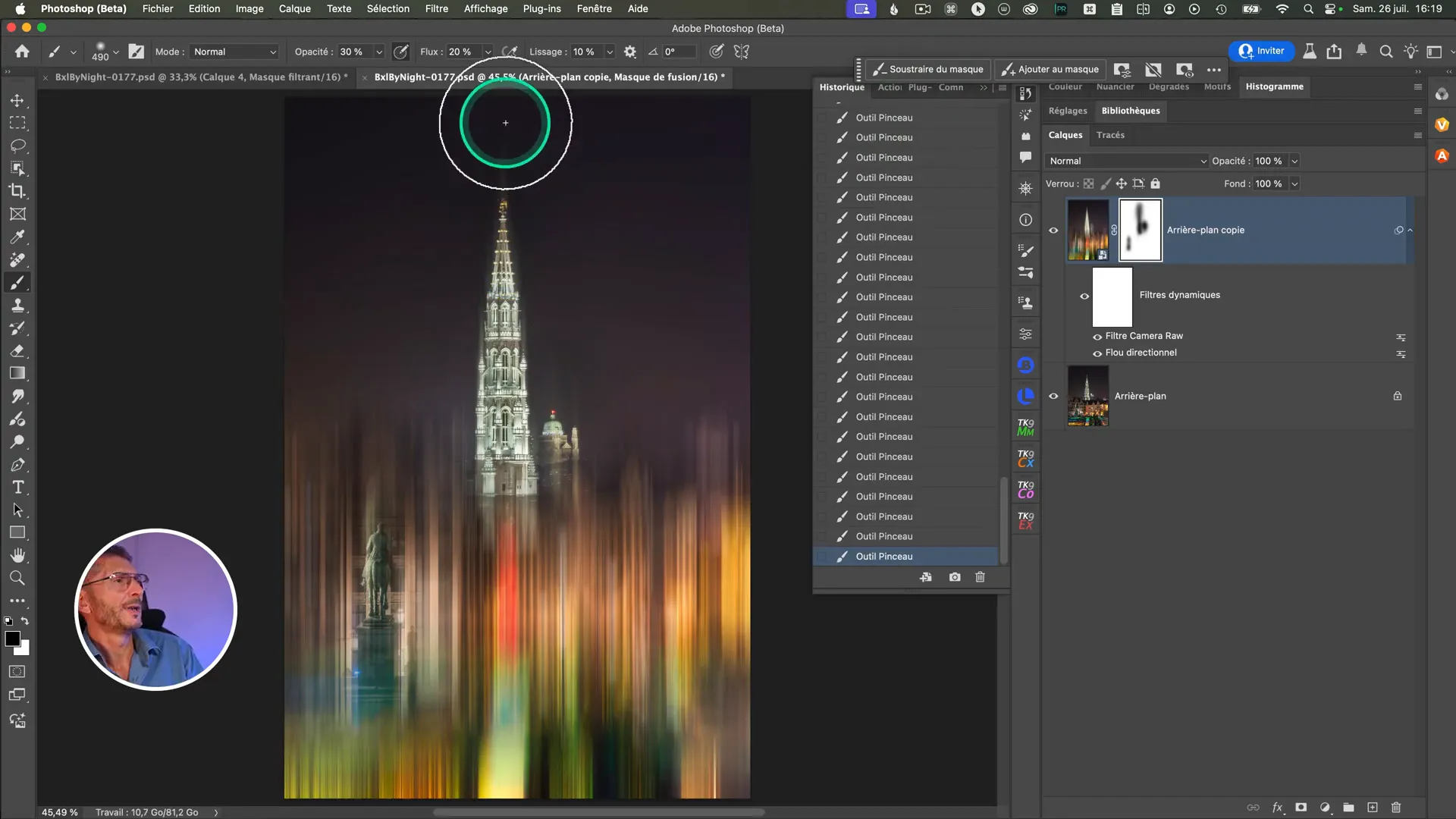Switch to the Réglages tab
The image size is (1456, 819).
coord(1068,111)
